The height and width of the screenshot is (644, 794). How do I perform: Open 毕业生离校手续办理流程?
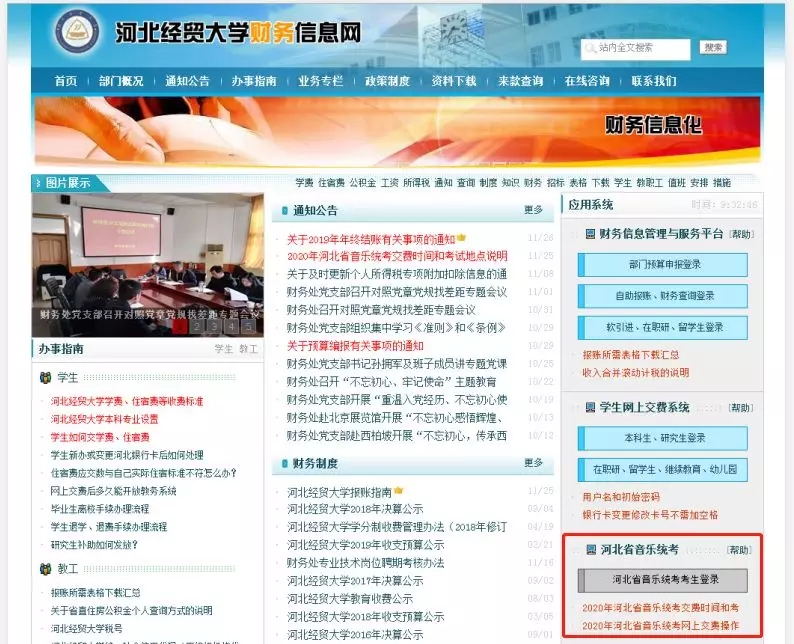click(x=100, y=509)
